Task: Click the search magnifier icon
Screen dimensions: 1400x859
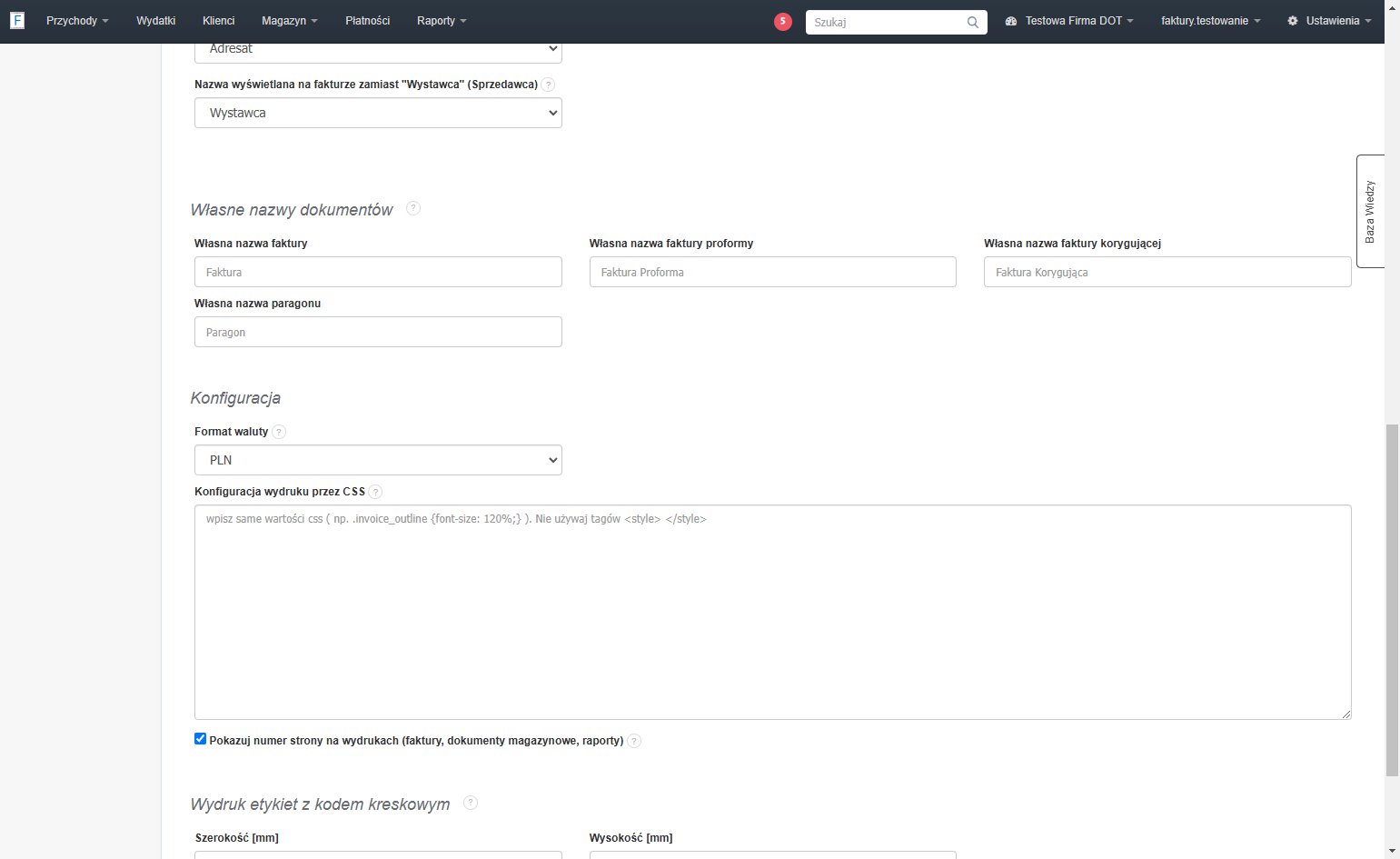Action: pyautogui.click(x=973, y=22)
